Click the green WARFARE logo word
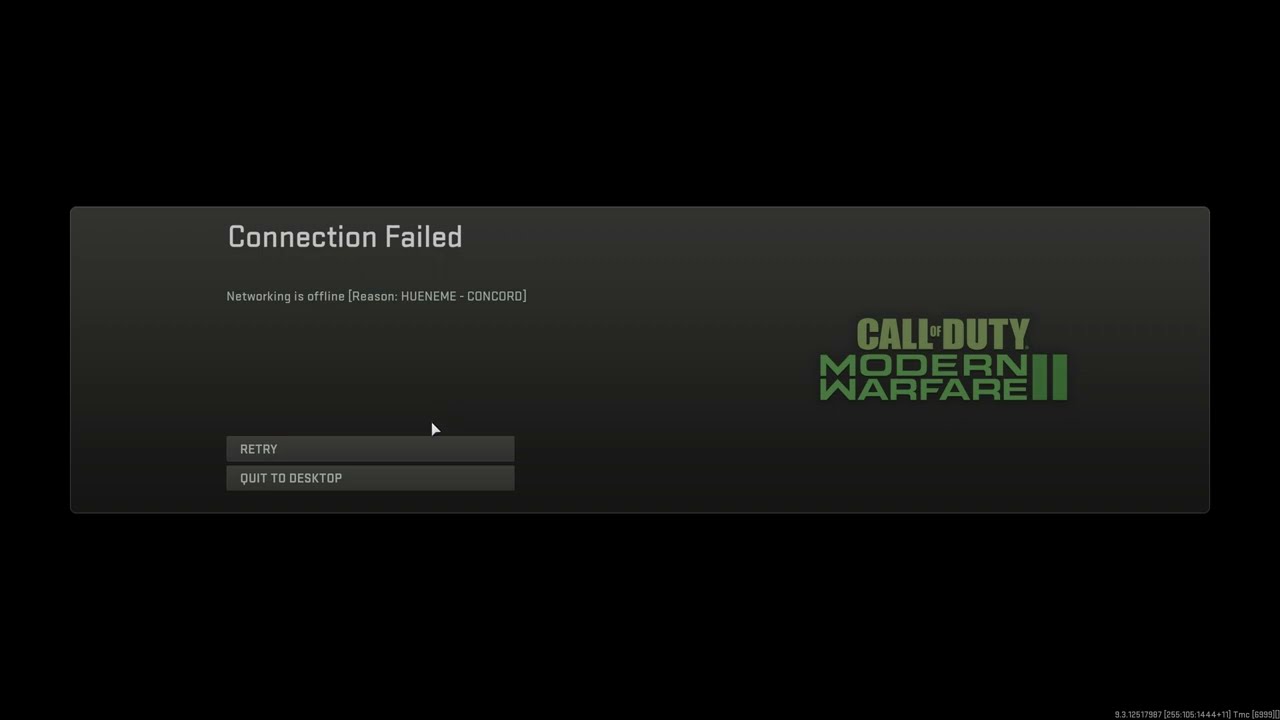Viewport: 1280px width, 720px height. (923, 389)
